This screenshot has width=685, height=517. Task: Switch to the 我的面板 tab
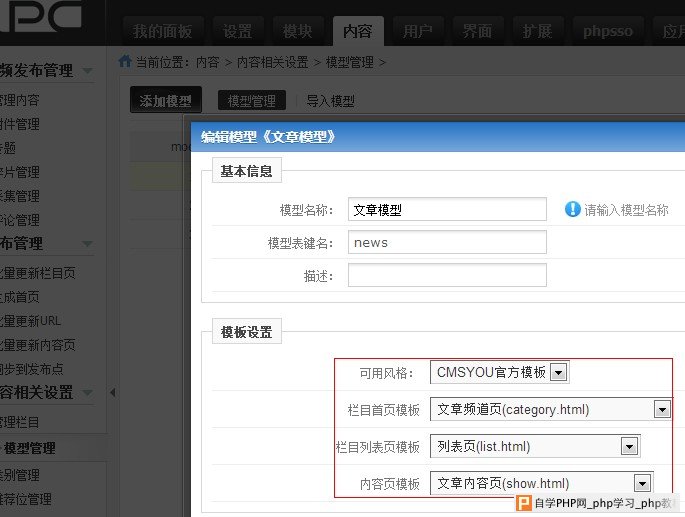[x=163, y=31]
